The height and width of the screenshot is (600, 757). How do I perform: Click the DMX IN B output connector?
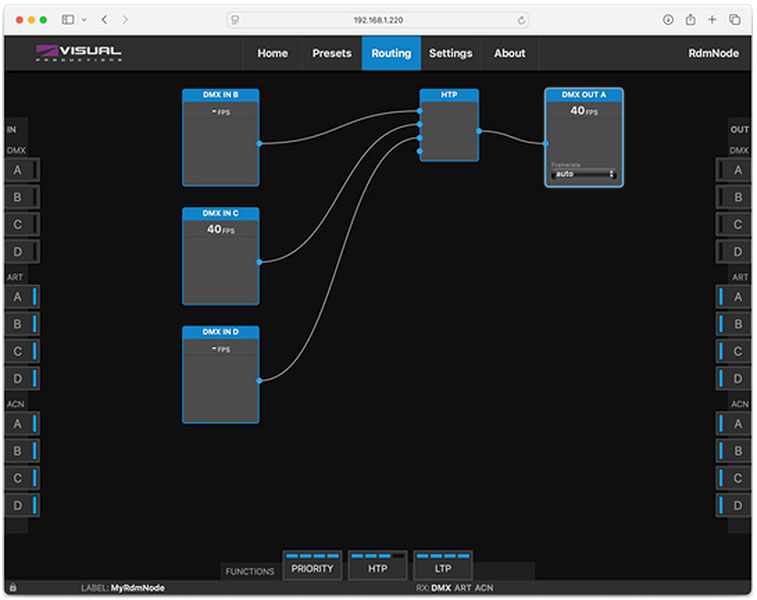[x=259, y=143]
